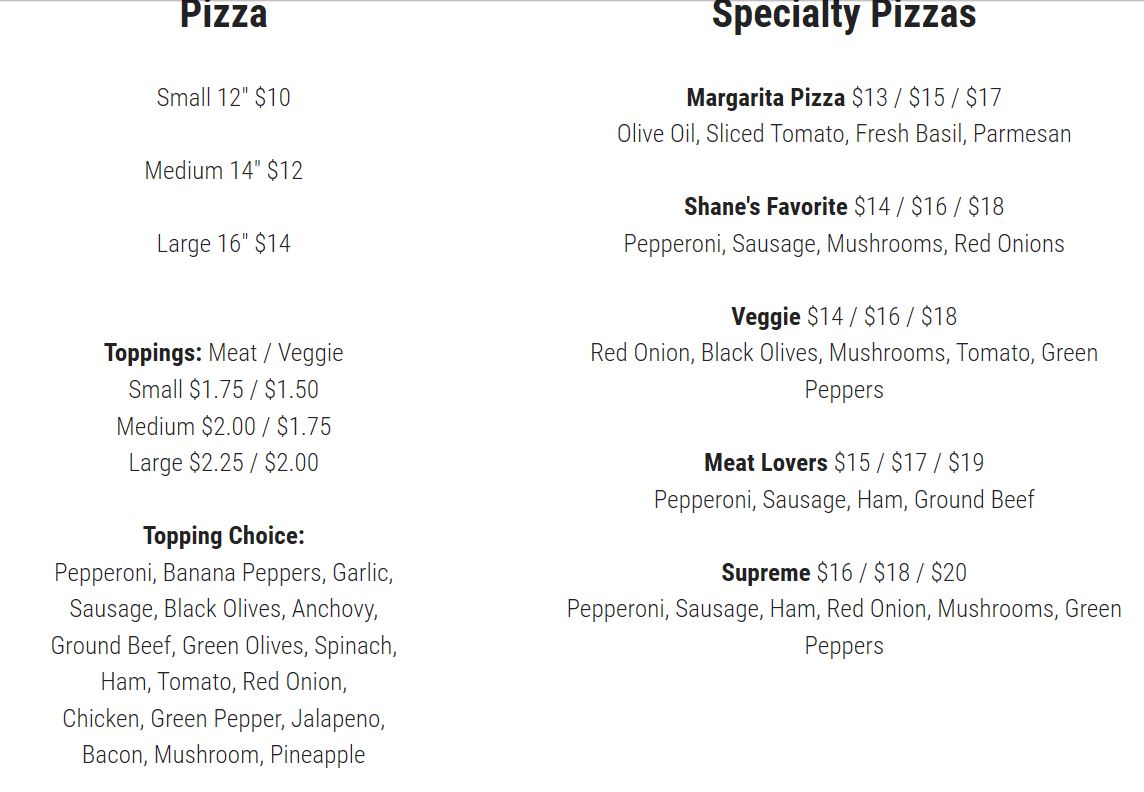This screenshot has height=792, width=1144.
Task: Click Small $1.75 / $1.50 topping price
Action: pyautogui.click(x=223, y=390)
